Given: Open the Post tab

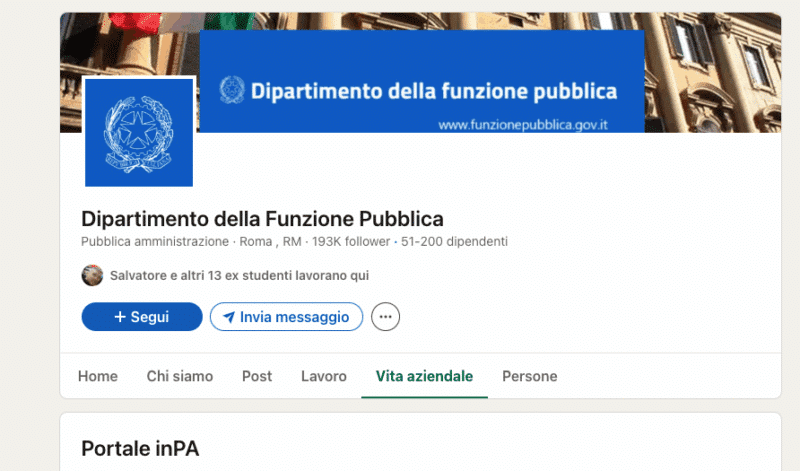Looking at the screenshot, I should [257, 377].
